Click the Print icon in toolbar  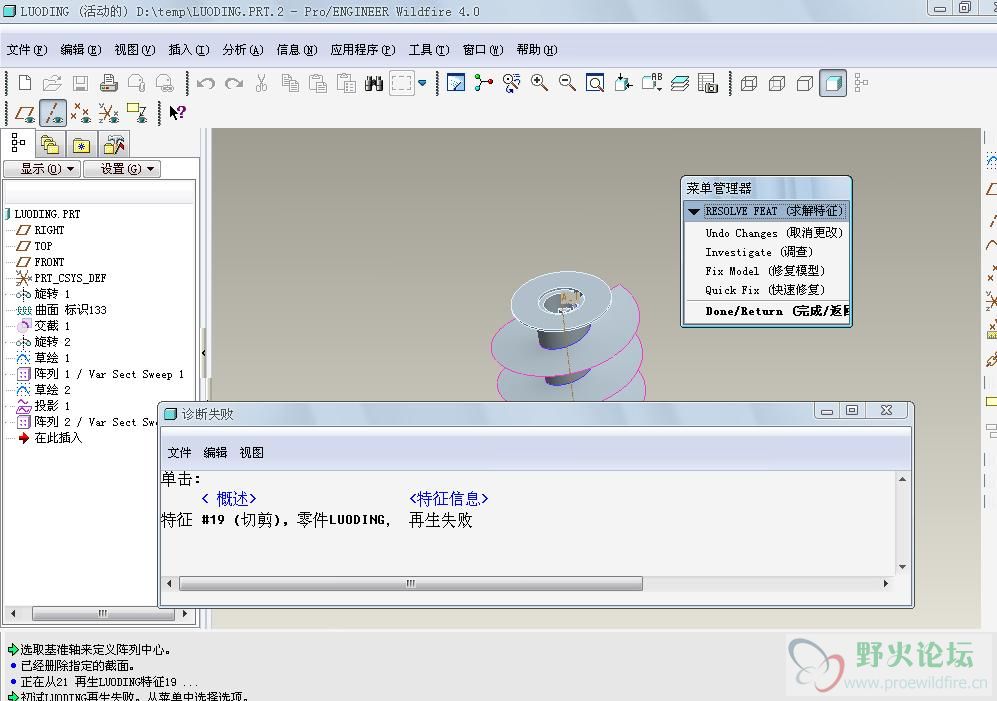(109, 83)
